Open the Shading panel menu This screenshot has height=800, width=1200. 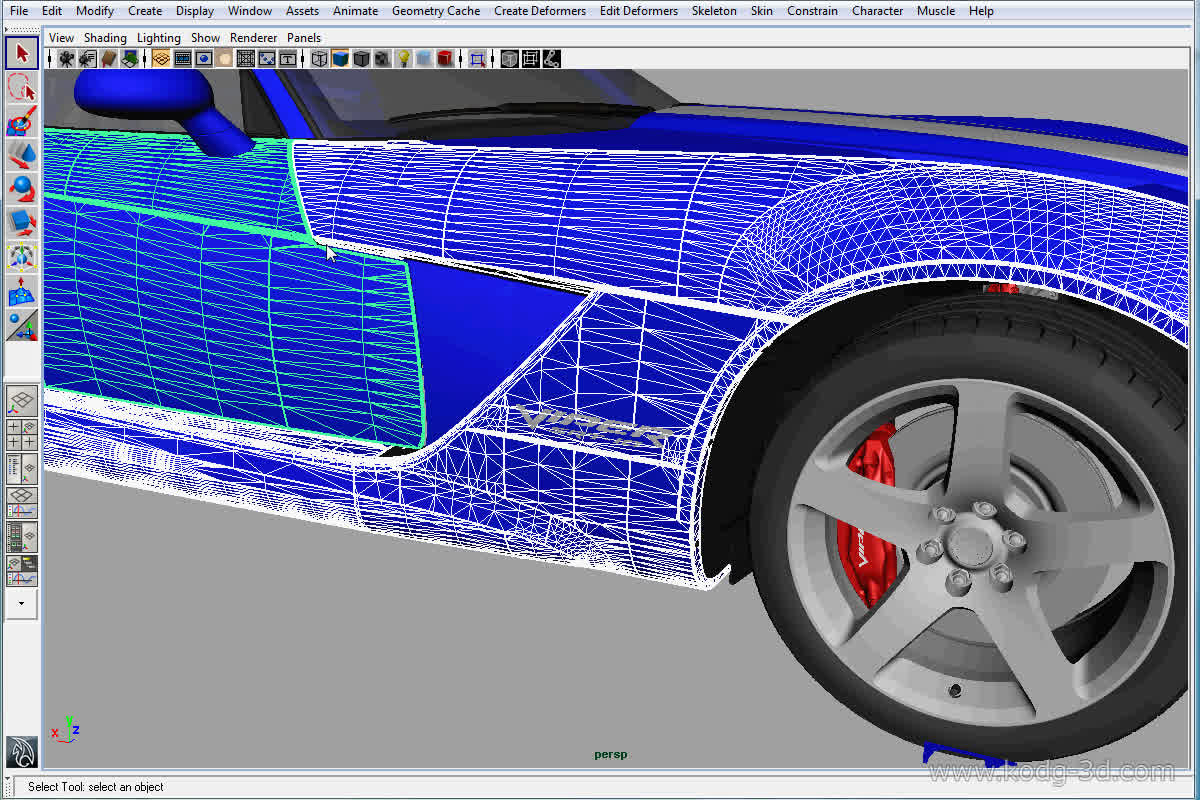105,38
